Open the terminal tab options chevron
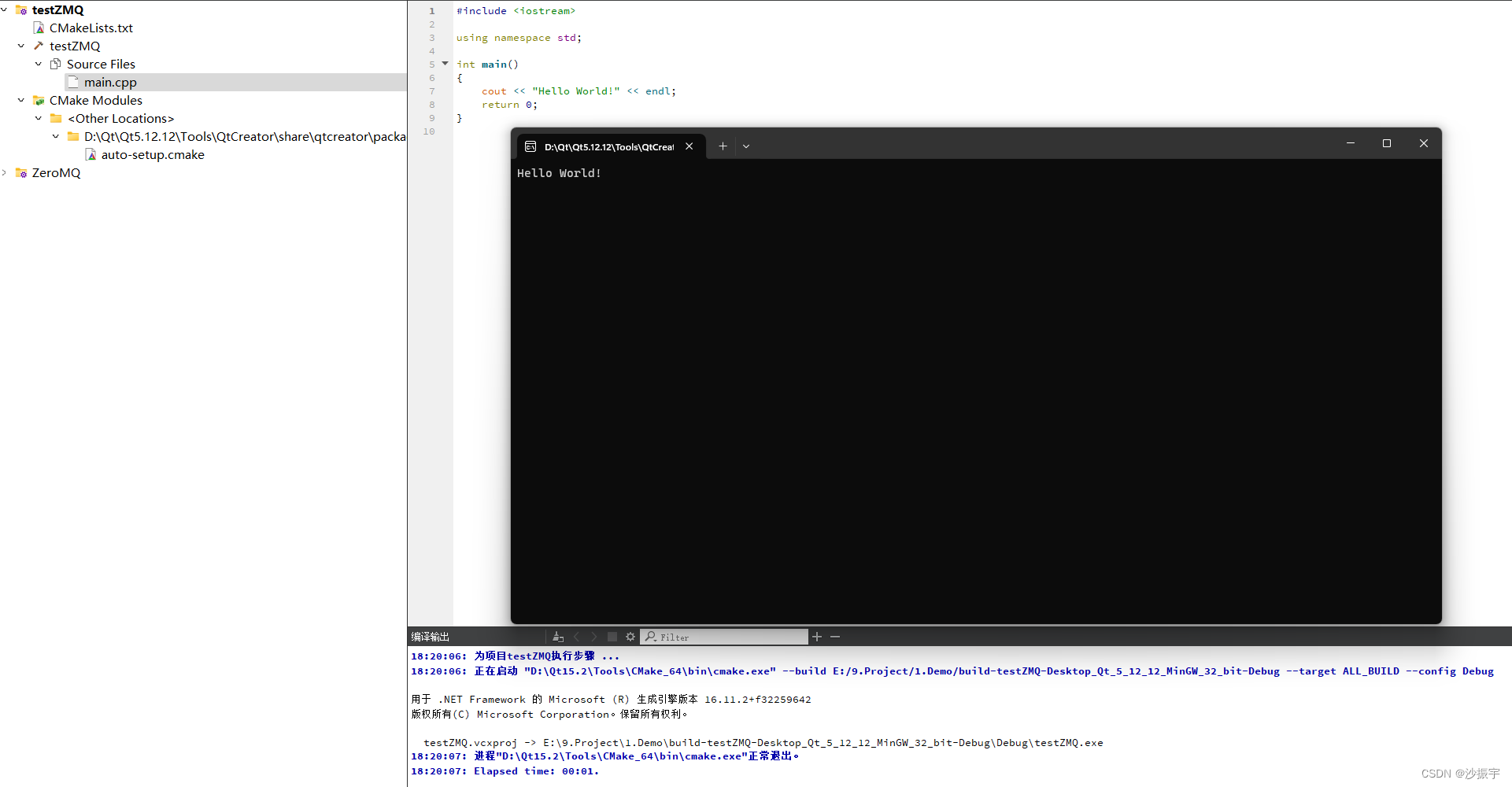Viewport: 1512px width, 787px height. point(745,146)
